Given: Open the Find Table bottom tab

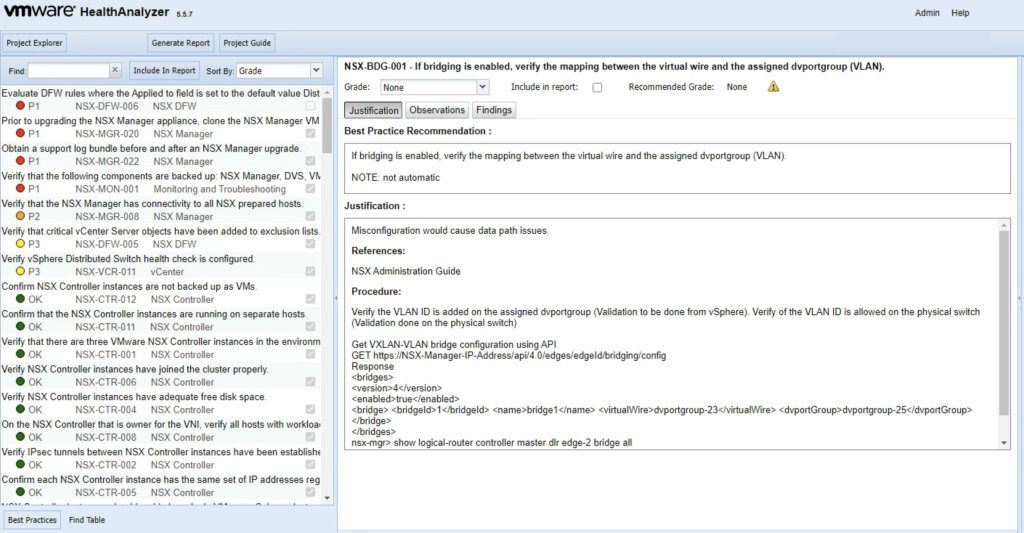Looking at the screenshot, I should coord(87,520).
